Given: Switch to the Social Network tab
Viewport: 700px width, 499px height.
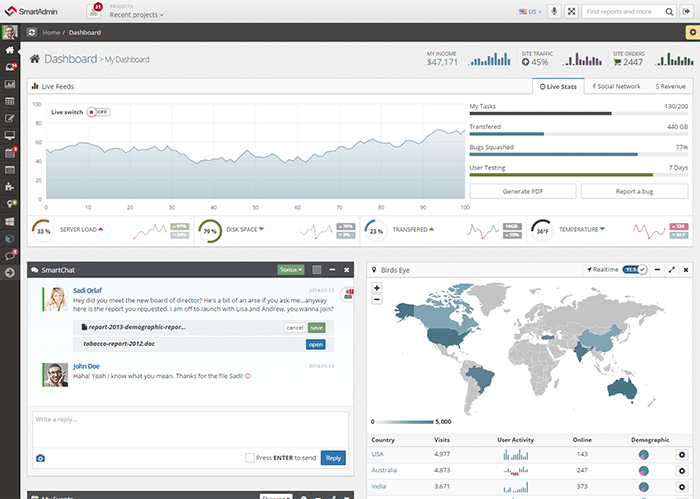Looking at the screenshot, I should pyautogui.click(x=616, y=87).
